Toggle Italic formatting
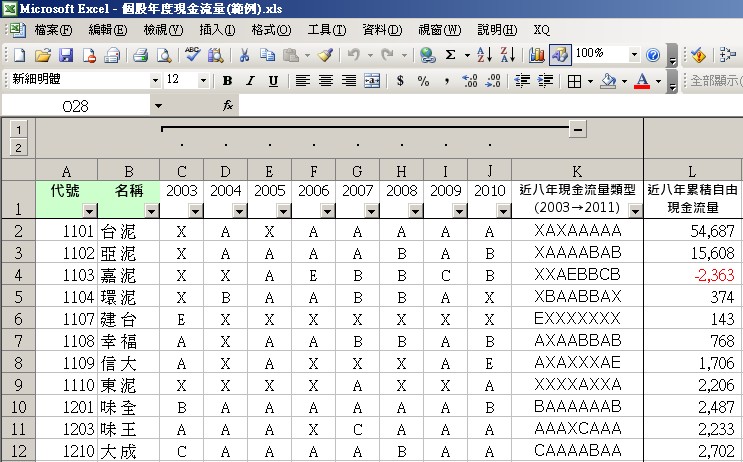 point(250,81)
